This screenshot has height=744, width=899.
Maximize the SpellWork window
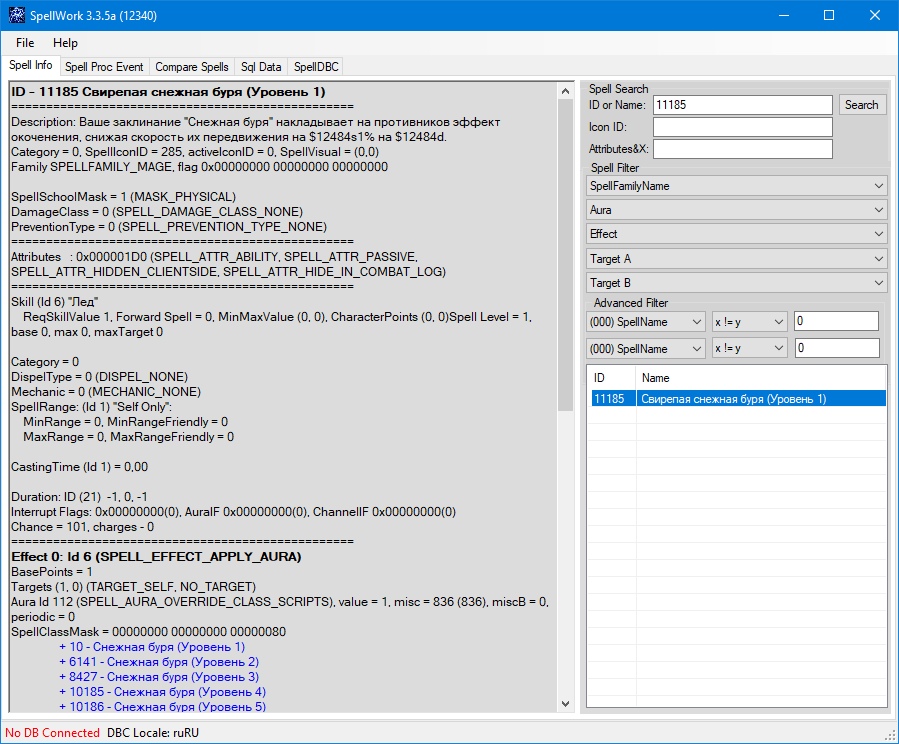829,15
